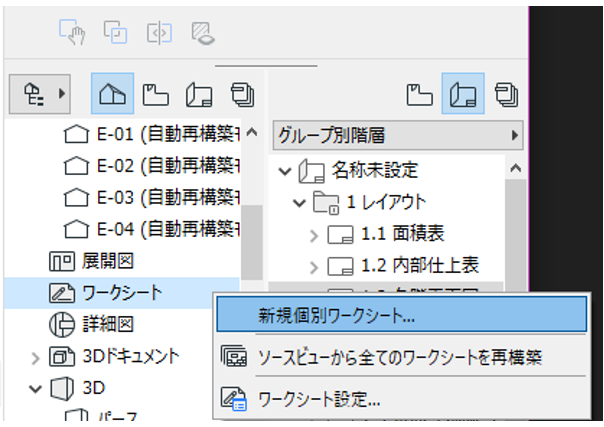604x427 pixels.
Task: Click the pick-up hand cursor tool icon
Action: pyautogui.click(x=72, y=32)
